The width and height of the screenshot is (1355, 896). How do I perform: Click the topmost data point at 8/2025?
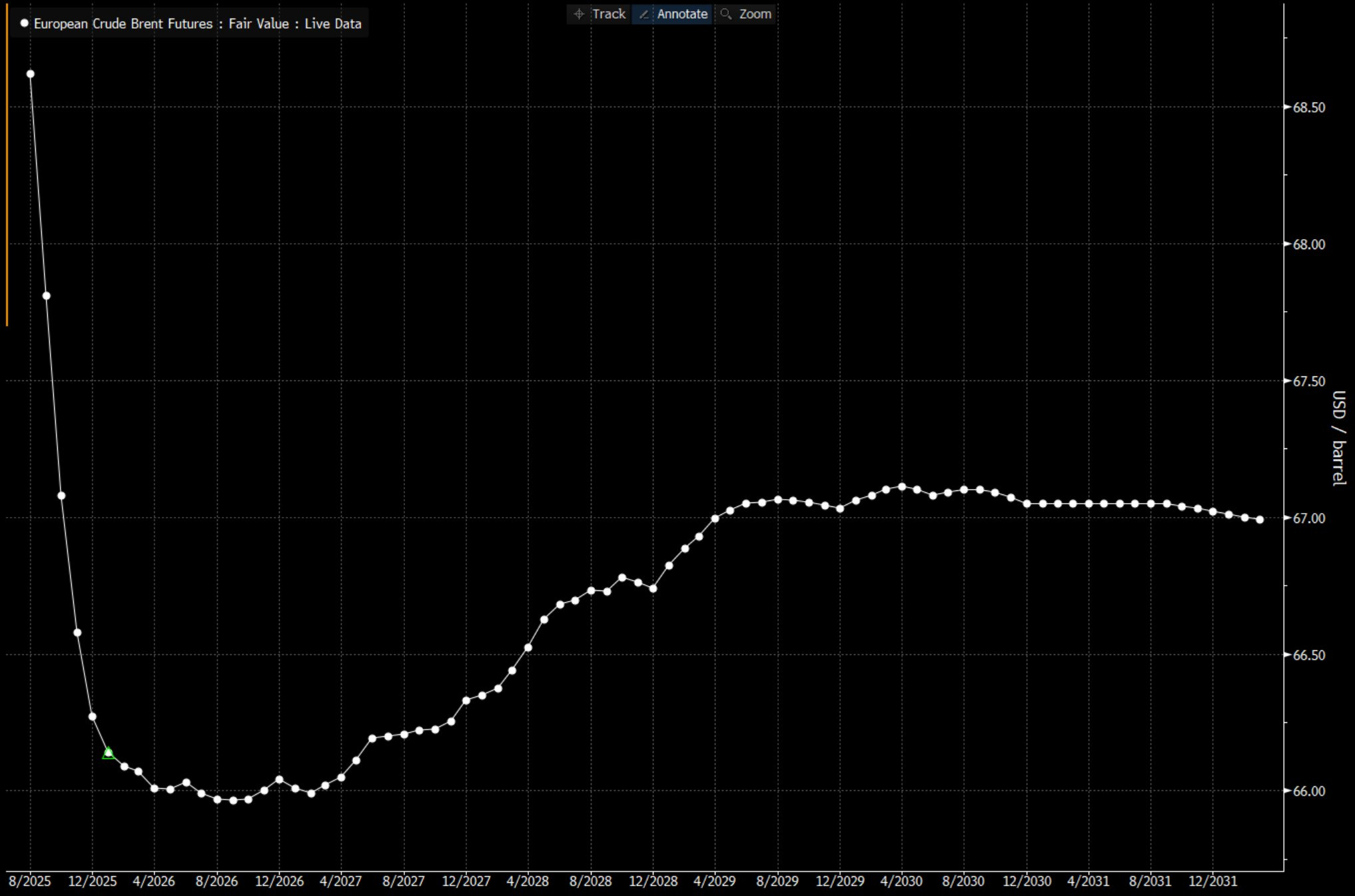(30, 74)
